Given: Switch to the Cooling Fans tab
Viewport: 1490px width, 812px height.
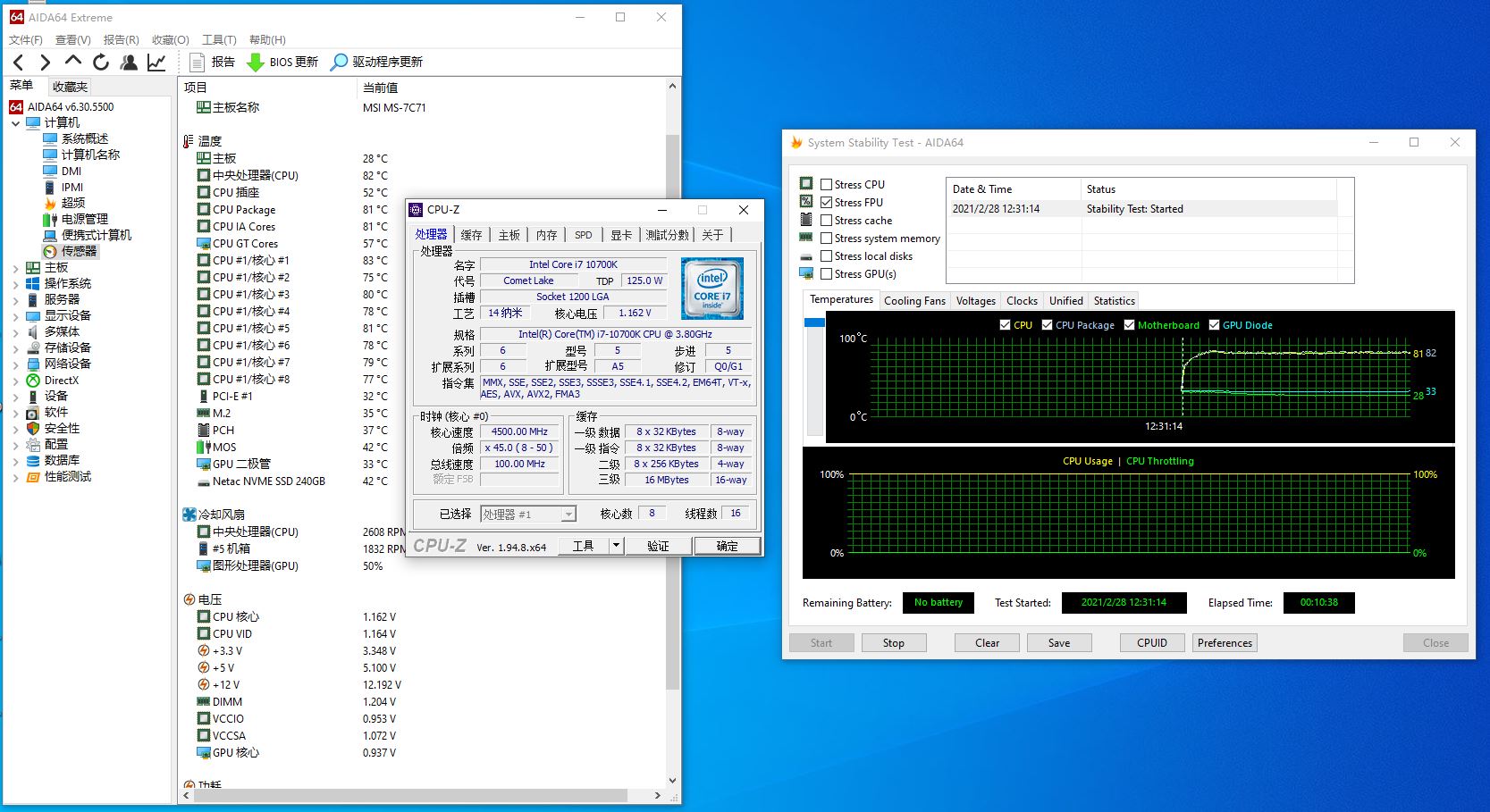Looking at the screenshot, I should click(x=913, y=301).
